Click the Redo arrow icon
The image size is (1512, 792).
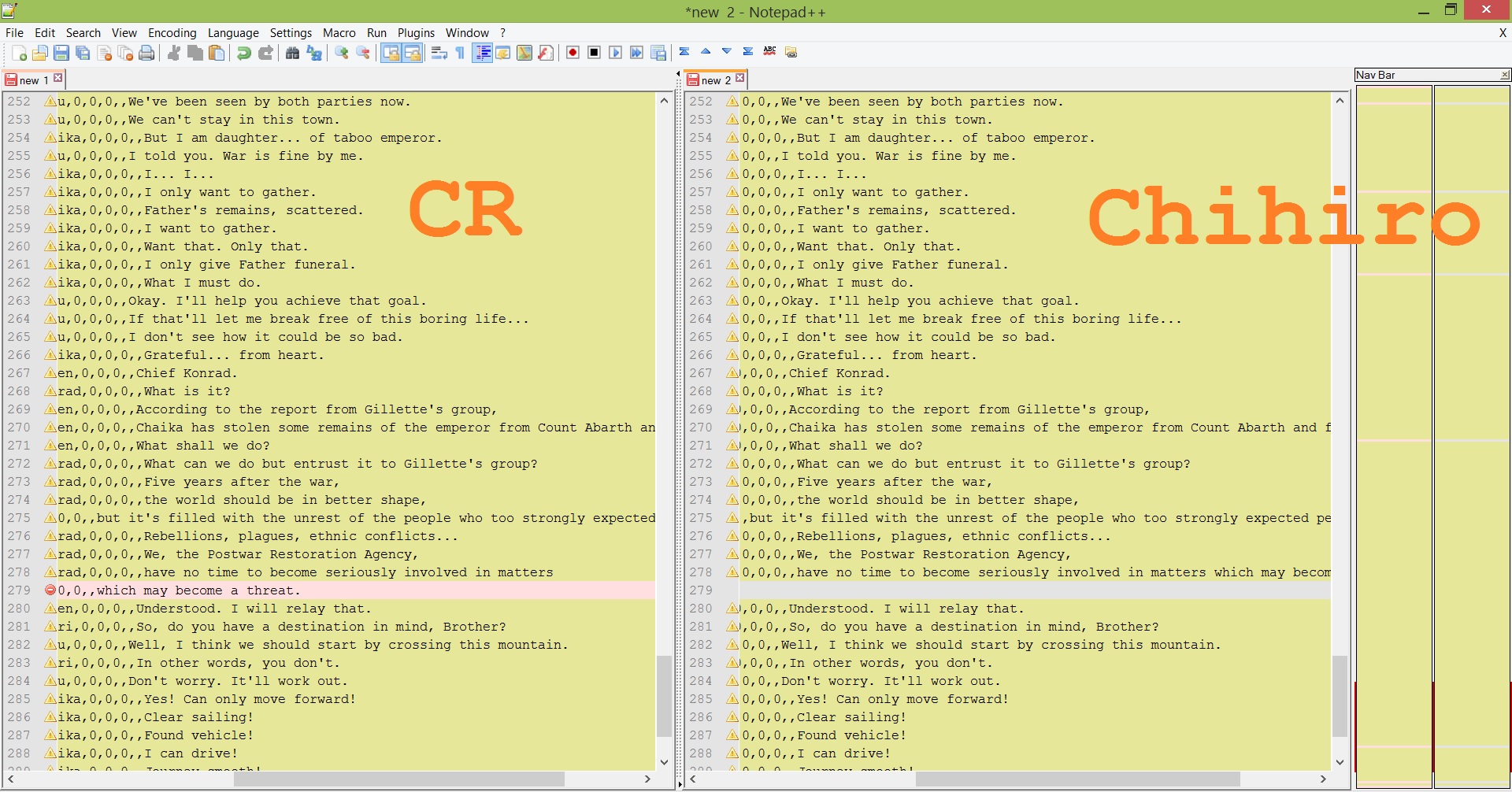click(265, 53)
